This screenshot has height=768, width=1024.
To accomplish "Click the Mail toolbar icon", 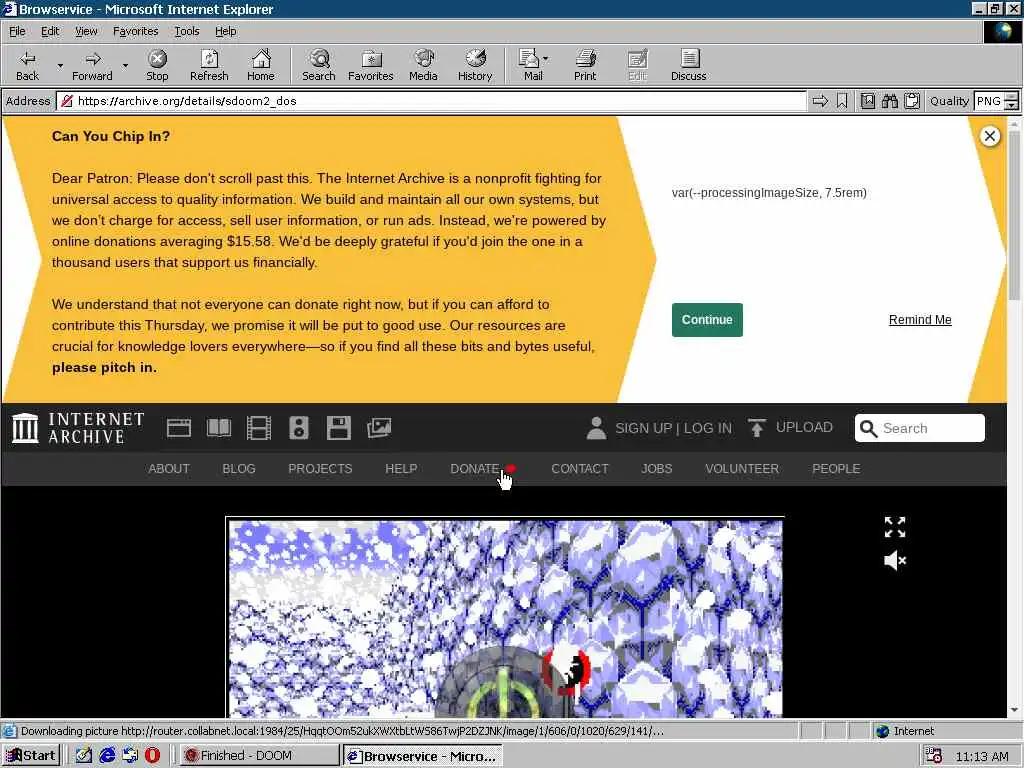I will click(530, 65).
